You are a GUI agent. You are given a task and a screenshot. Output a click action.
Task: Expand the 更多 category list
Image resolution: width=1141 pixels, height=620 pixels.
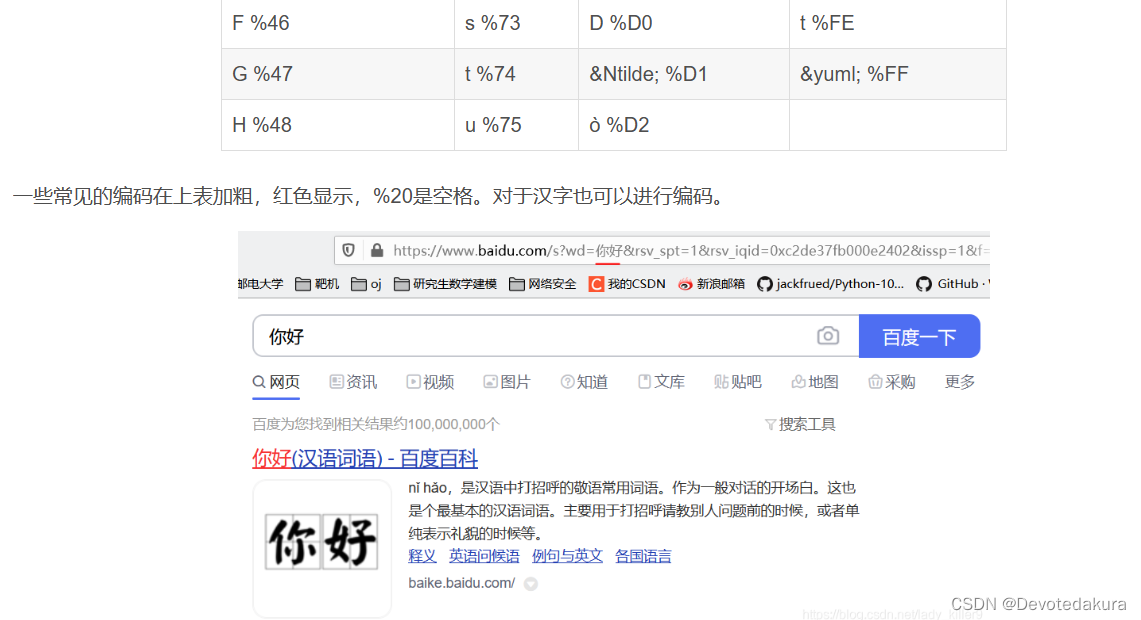pyautogui.click(x=959, y=381)
